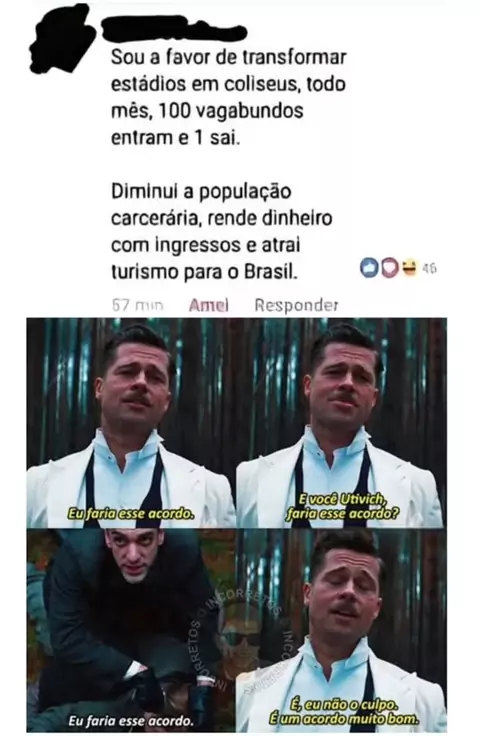Image resolution: width=480 pixels, height=736 pixels.
Task: Click the top-left subtitle 'Eu faria esse acordo.'
Action: coord(131,514)
